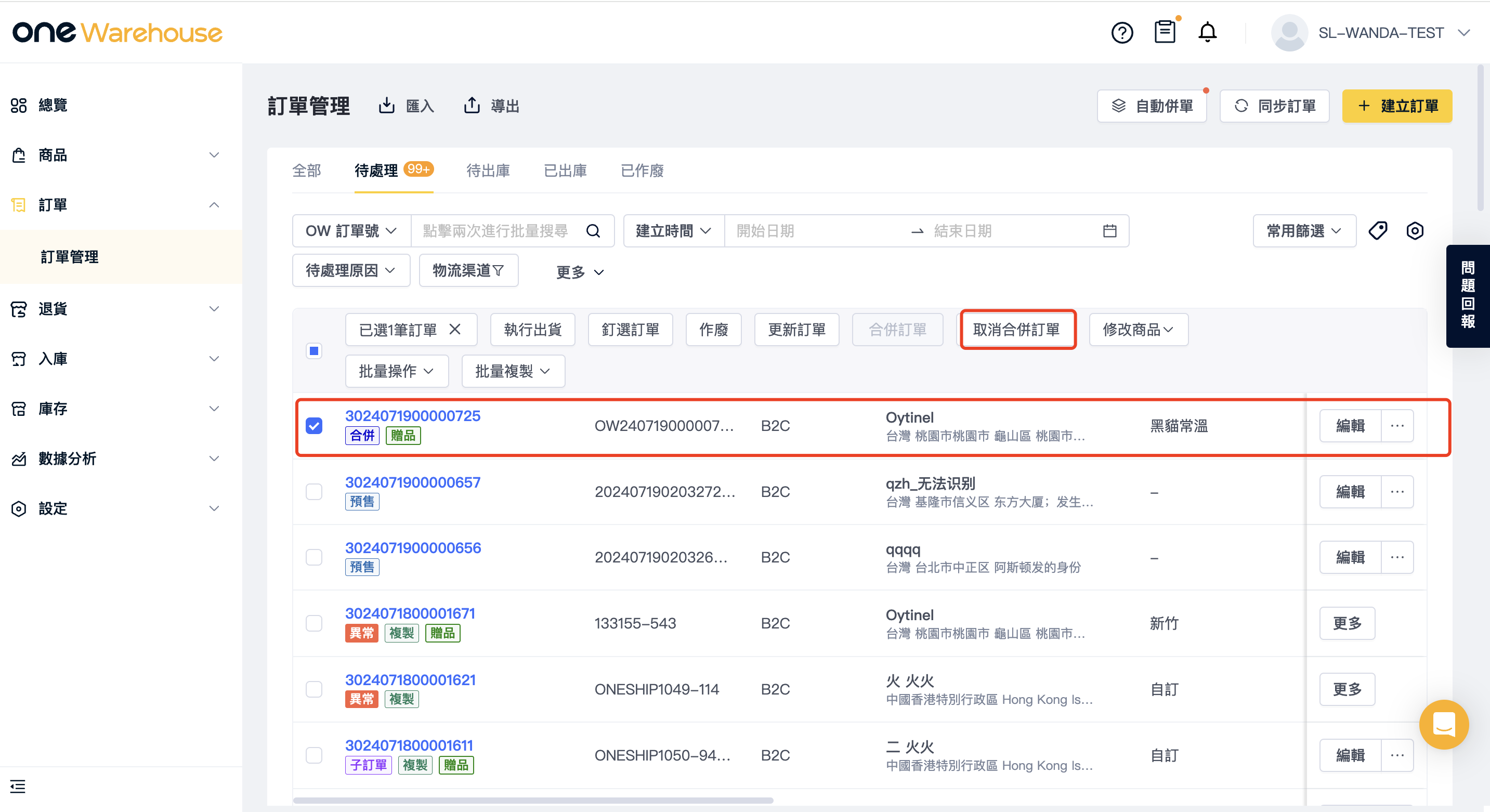Open the orange chat support bubble
Screen dimensions: 1490x812
click(x=1444, y=725)
